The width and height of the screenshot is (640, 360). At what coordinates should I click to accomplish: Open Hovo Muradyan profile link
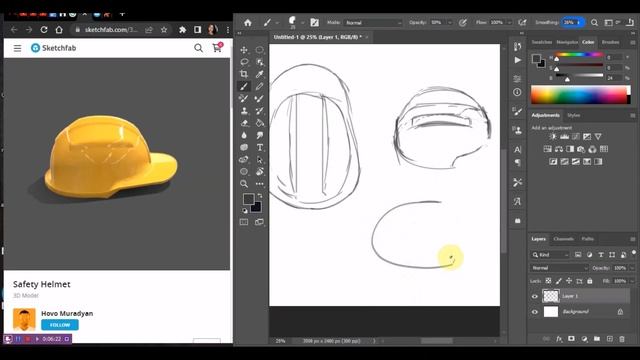click(x=67, y=313)
